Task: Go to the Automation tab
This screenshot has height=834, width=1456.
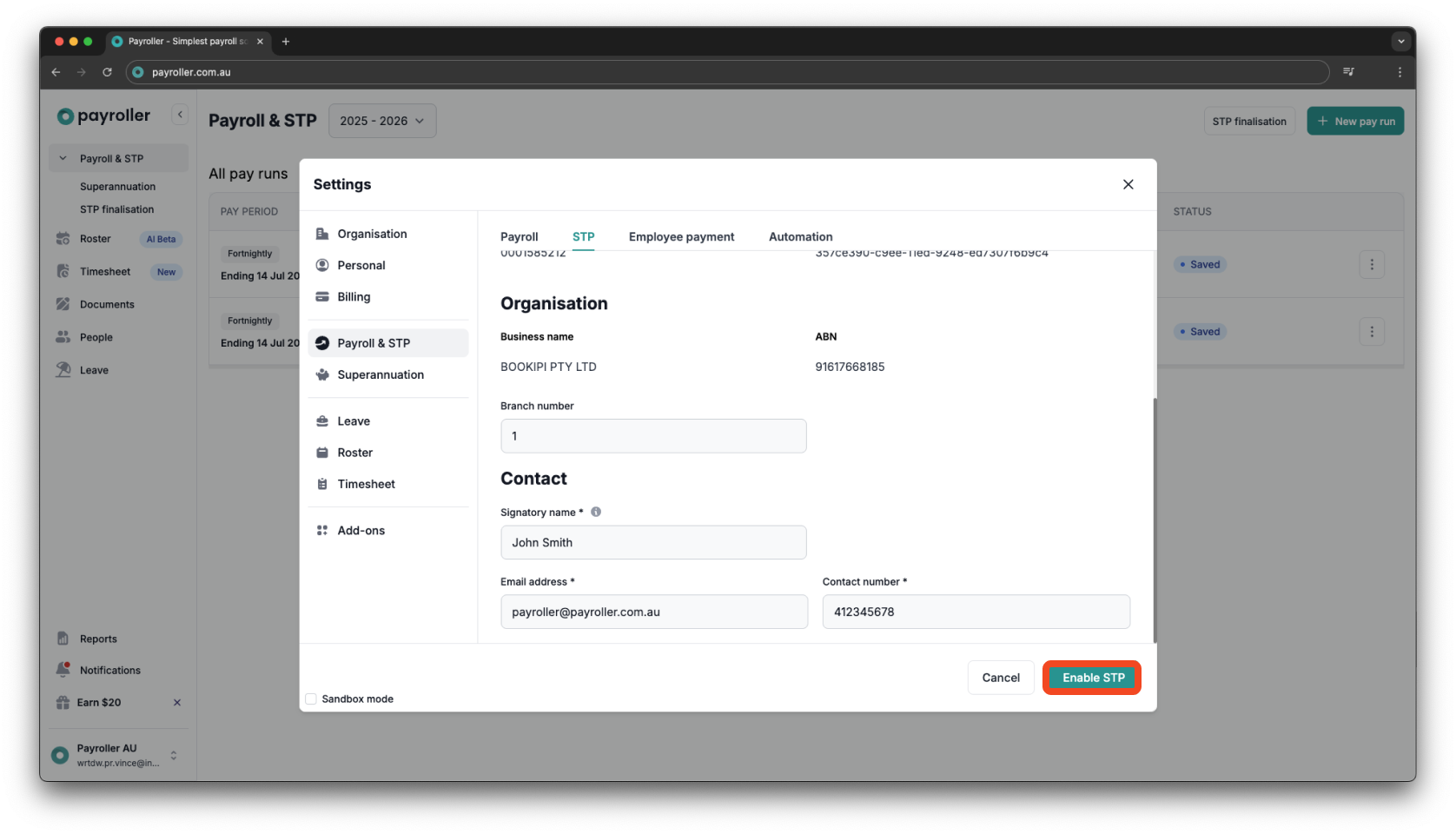Action: 801,236
